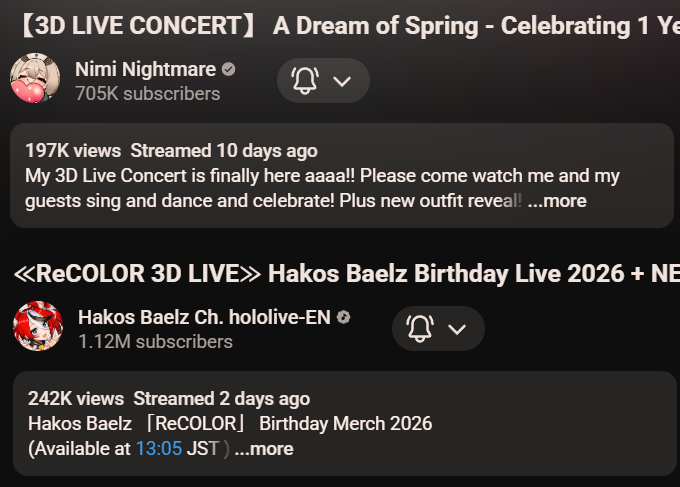
Task: Click the 1.12M subscribers count
Action: [x=155, y=342]
